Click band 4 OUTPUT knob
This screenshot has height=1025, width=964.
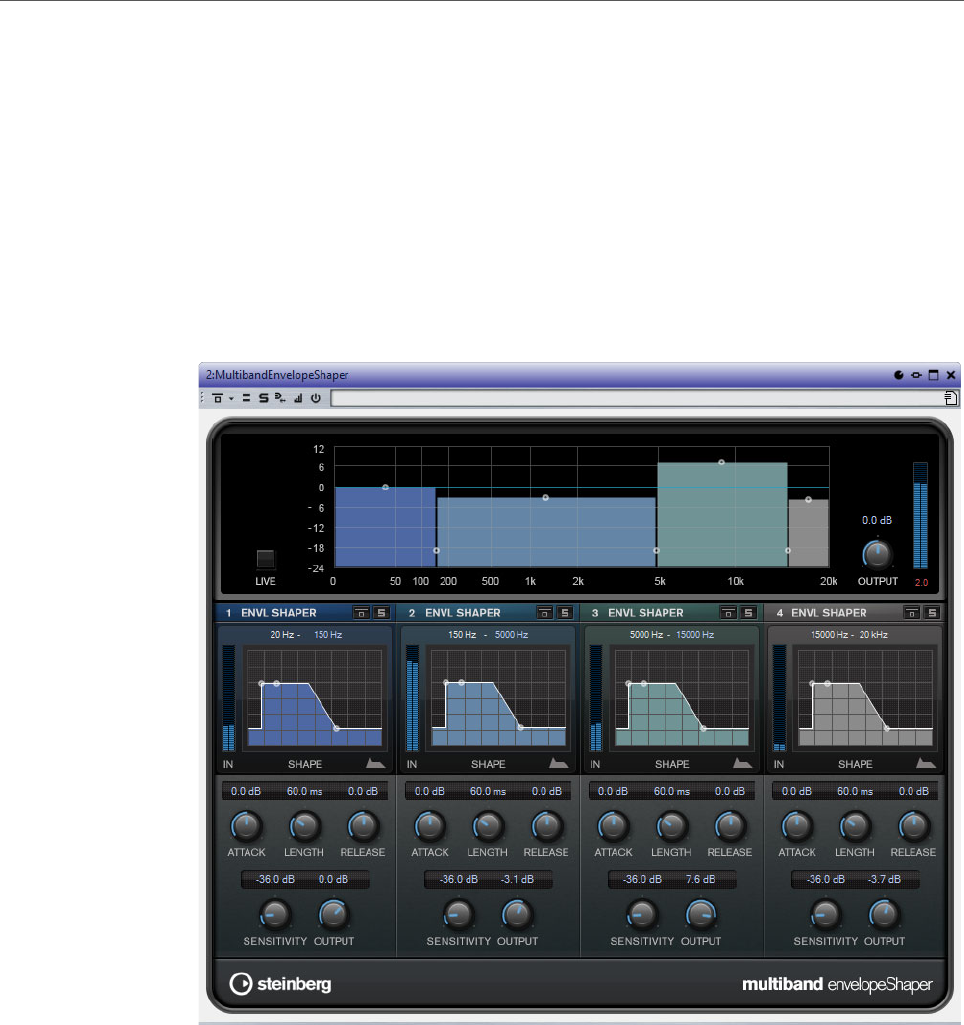884,915
